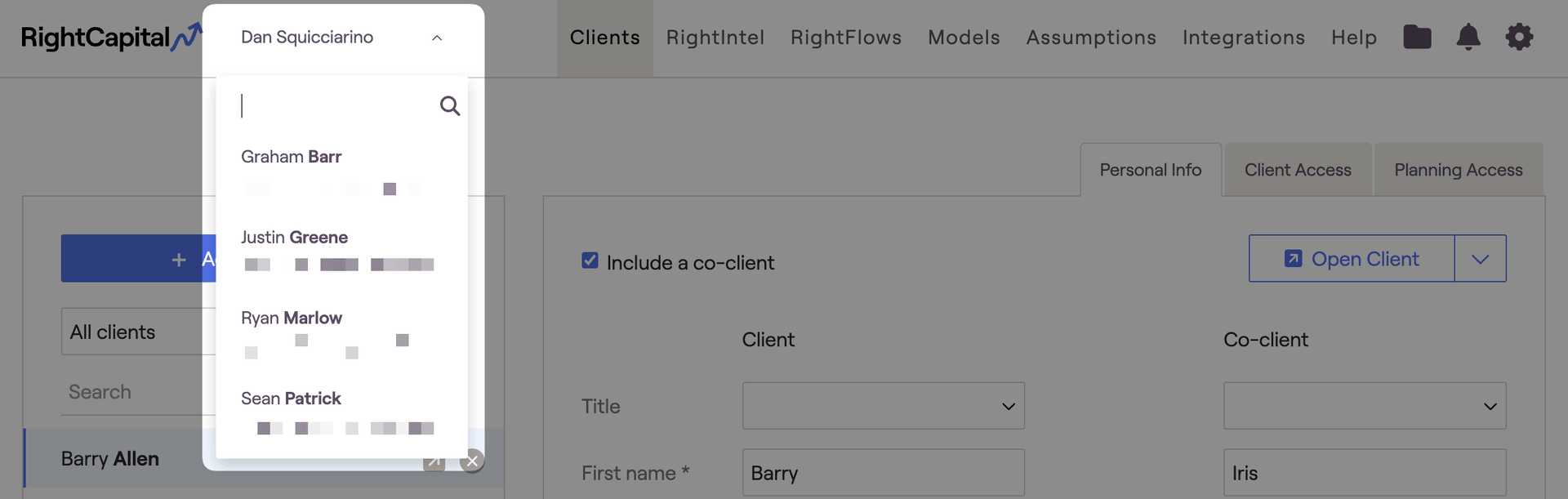Click the client First name field with Barry
The height and width of the screenshot is (499, 1568).
[x=883, y=472]
